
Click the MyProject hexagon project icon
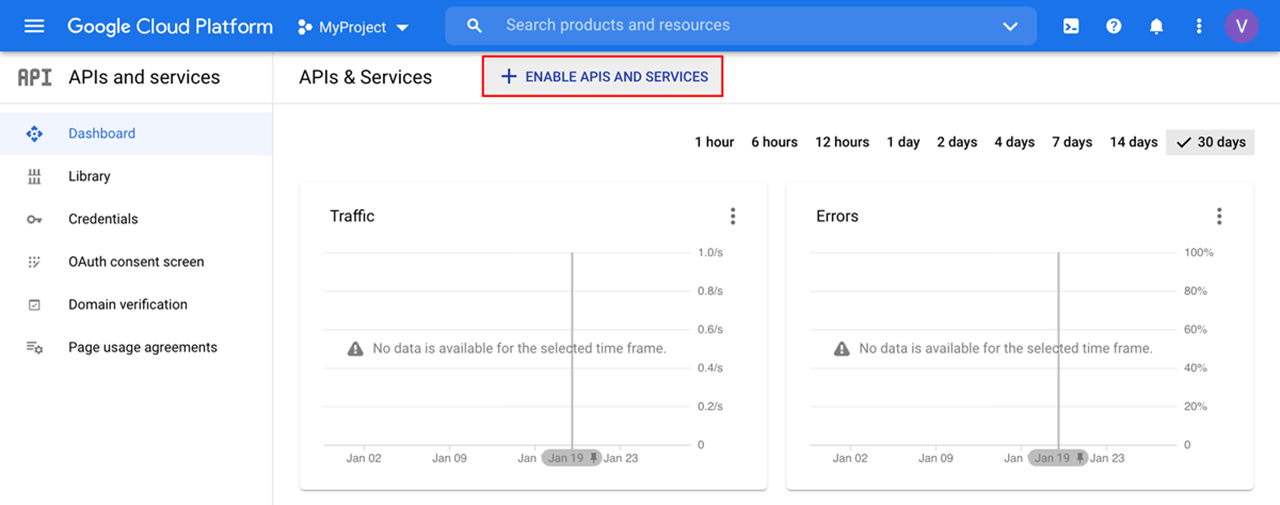point(305,27)
